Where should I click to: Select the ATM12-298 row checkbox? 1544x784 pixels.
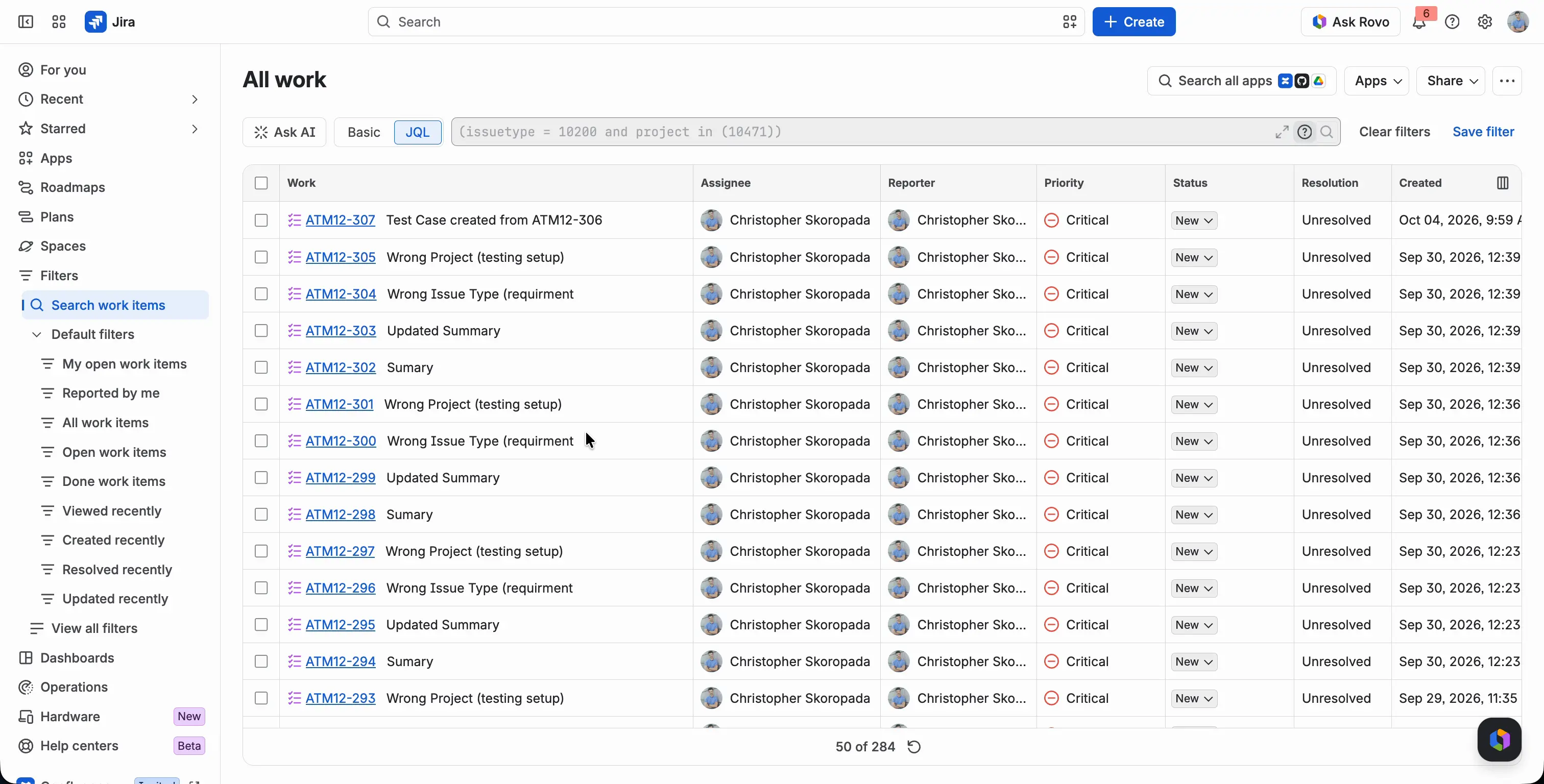[261, 514]
